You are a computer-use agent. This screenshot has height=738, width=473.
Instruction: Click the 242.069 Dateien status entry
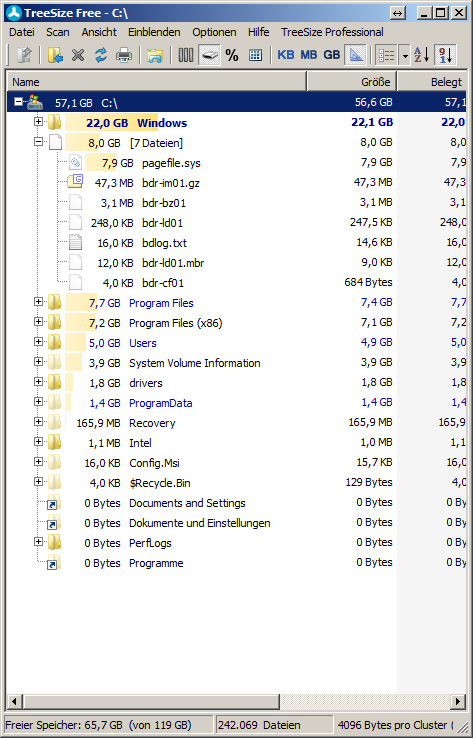[259, 725]
